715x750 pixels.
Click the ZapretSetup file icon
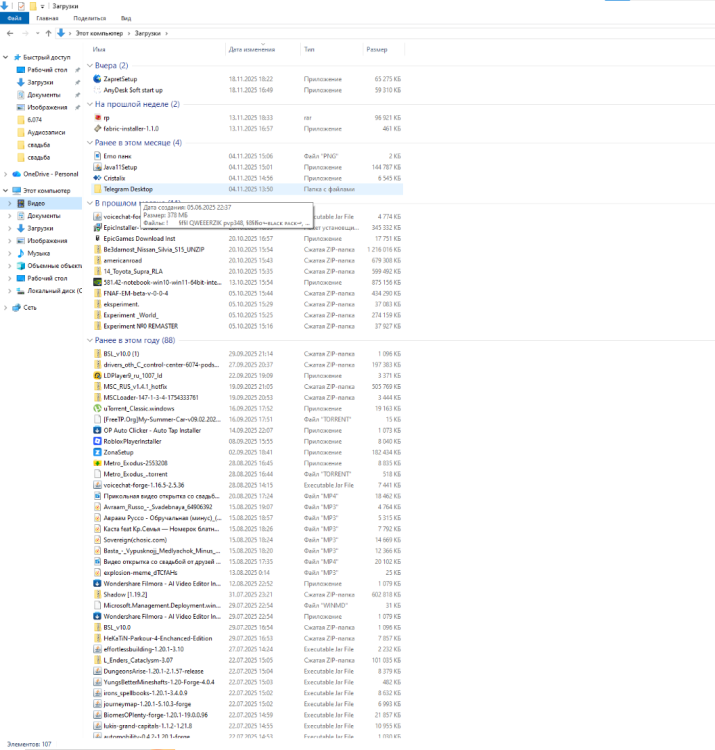click(x=98, y=79)
